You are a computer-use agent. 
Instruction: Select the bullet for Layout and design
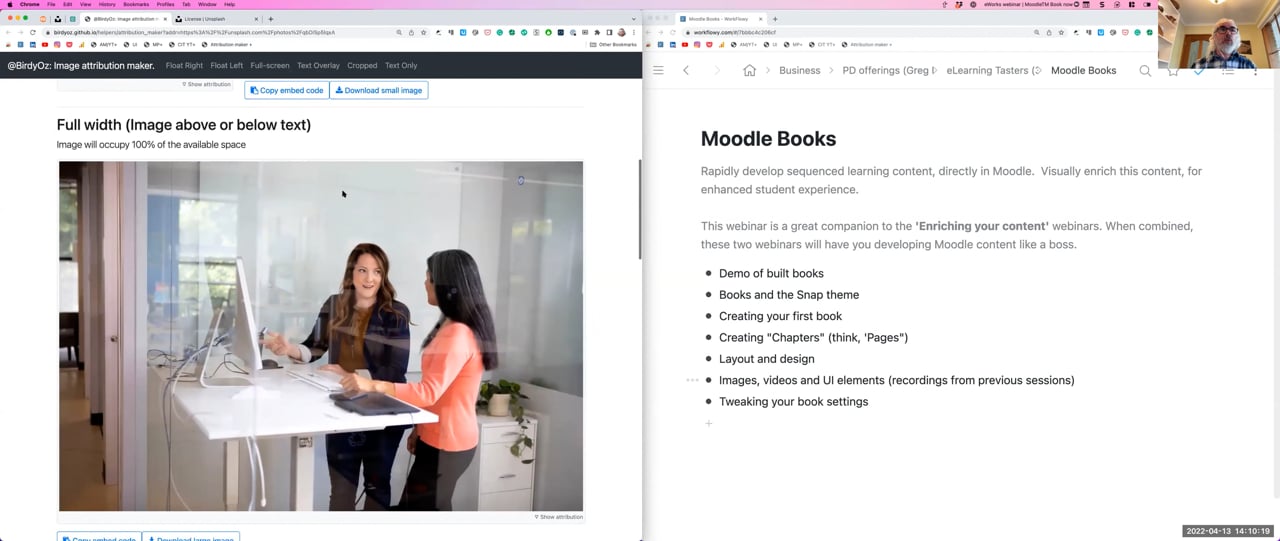point(709,359)
